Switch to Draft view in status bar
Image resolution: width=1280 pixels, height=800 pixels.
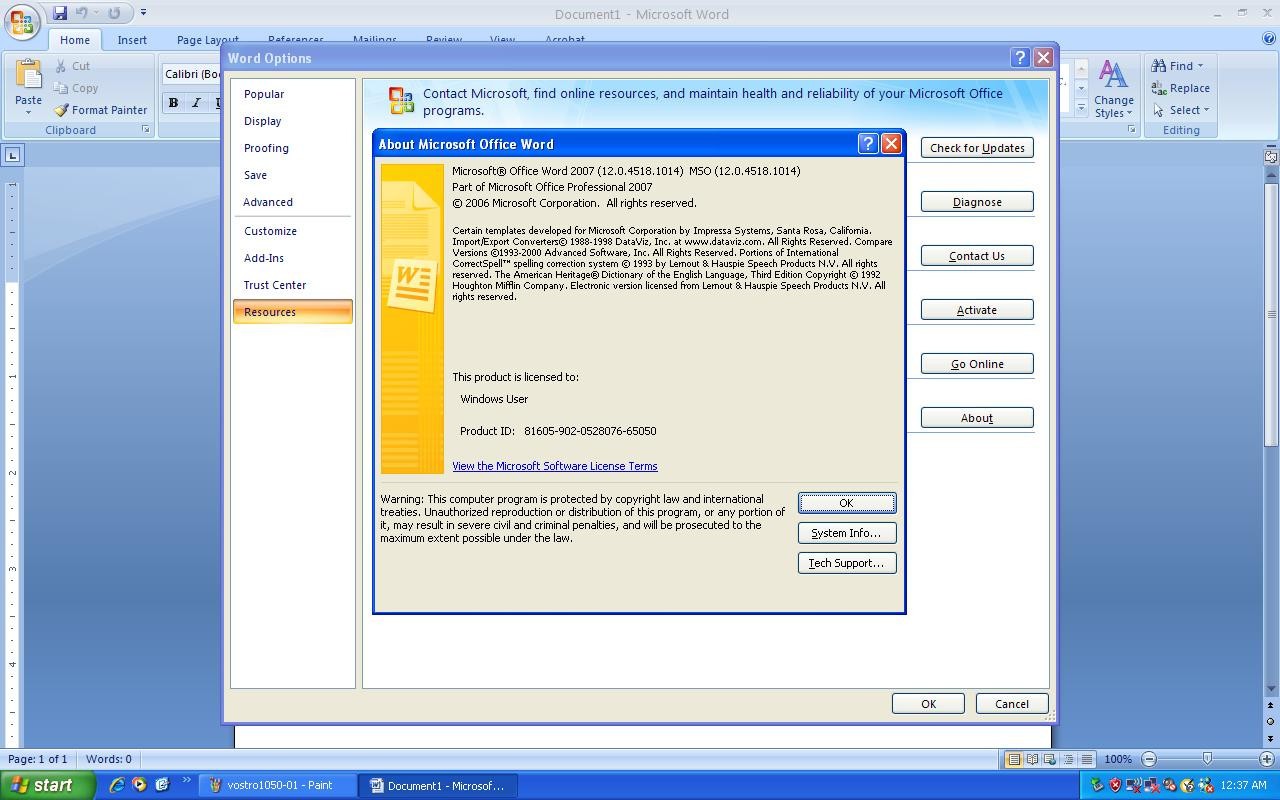coord(1086,759)
